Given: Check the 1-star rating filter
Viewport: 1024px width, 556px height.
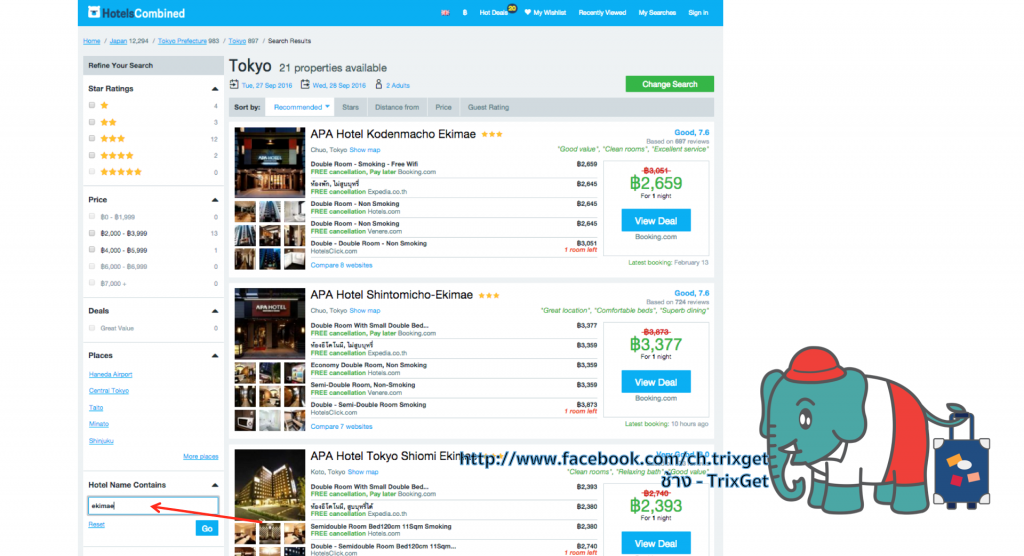Looking at the screenshot, I should (92, 105).
